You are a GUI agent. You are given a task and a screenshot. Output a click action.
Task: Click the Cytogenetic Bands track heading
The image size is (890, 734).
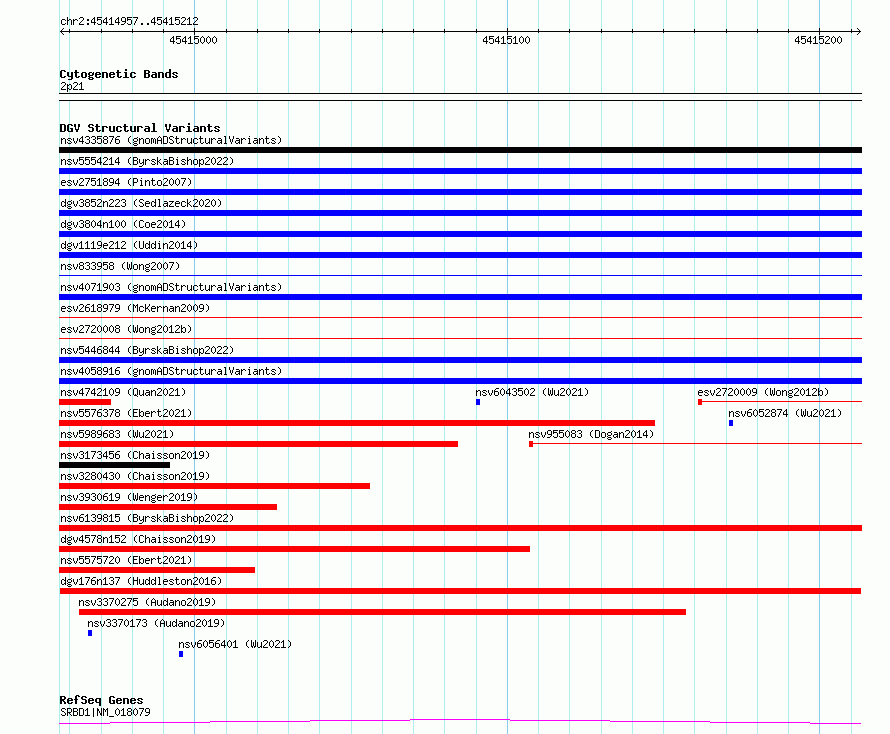119,74
